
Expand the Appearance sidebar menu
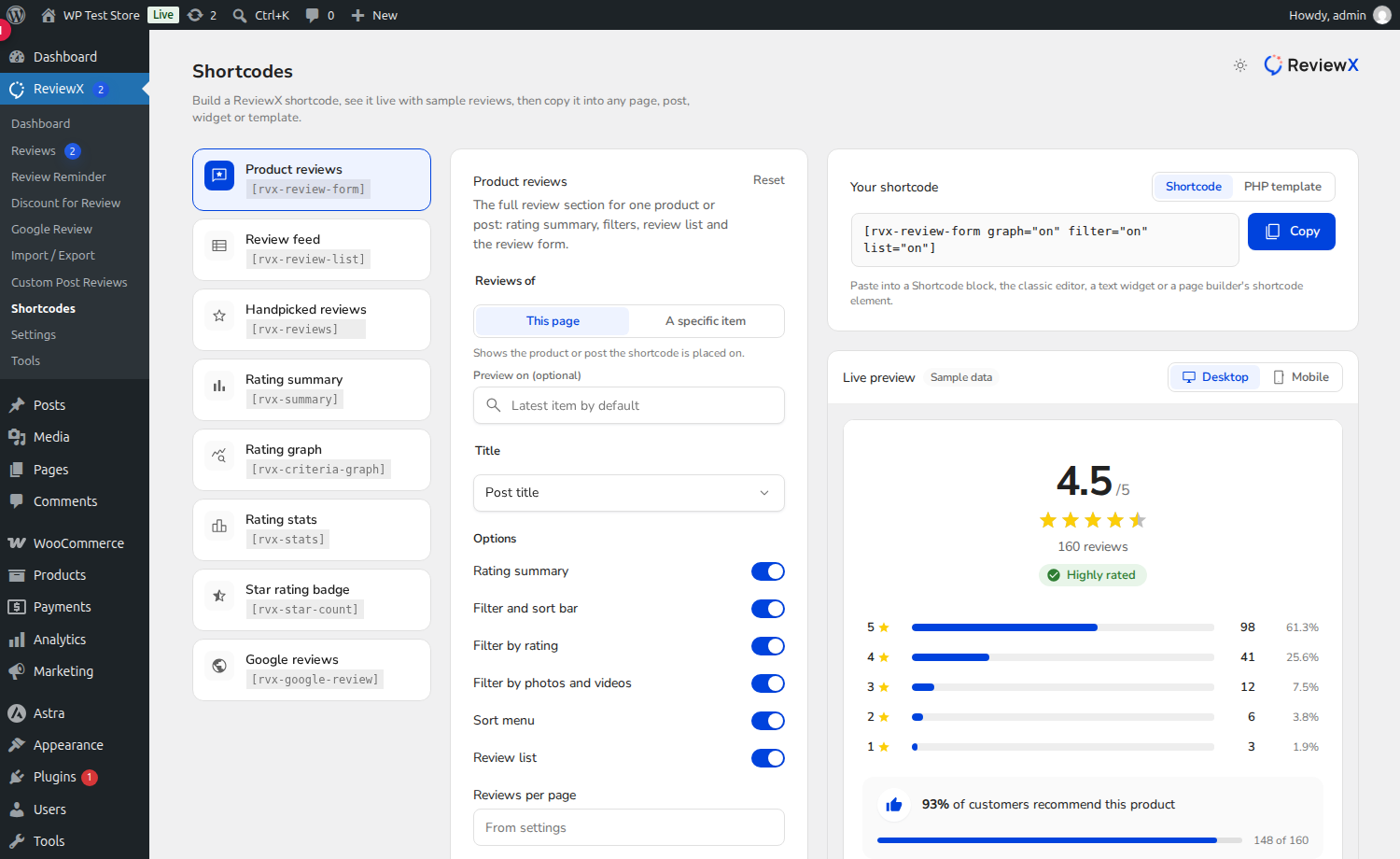click(x=75, y=745)
